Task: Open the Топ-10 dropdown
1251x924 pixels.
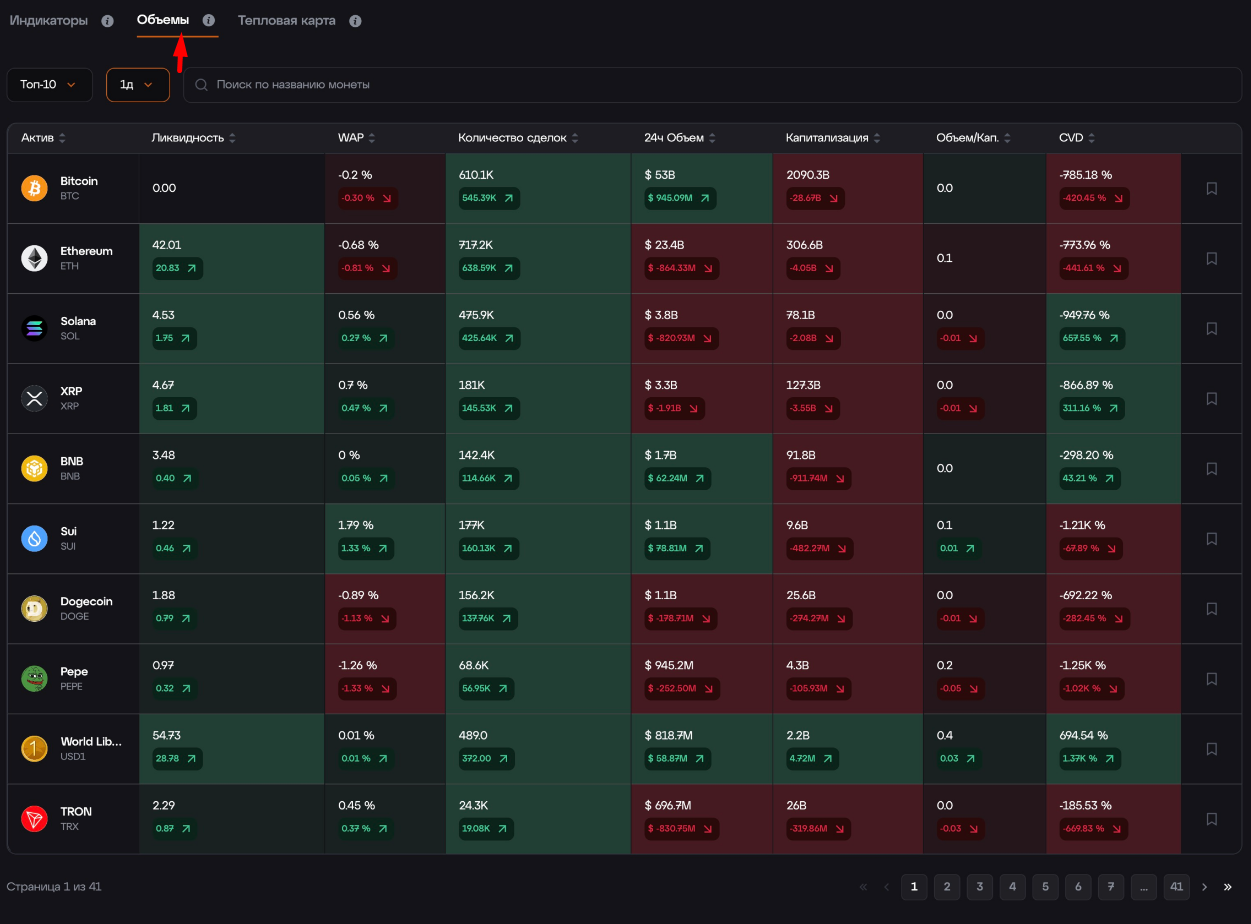Action: point(49,85)
